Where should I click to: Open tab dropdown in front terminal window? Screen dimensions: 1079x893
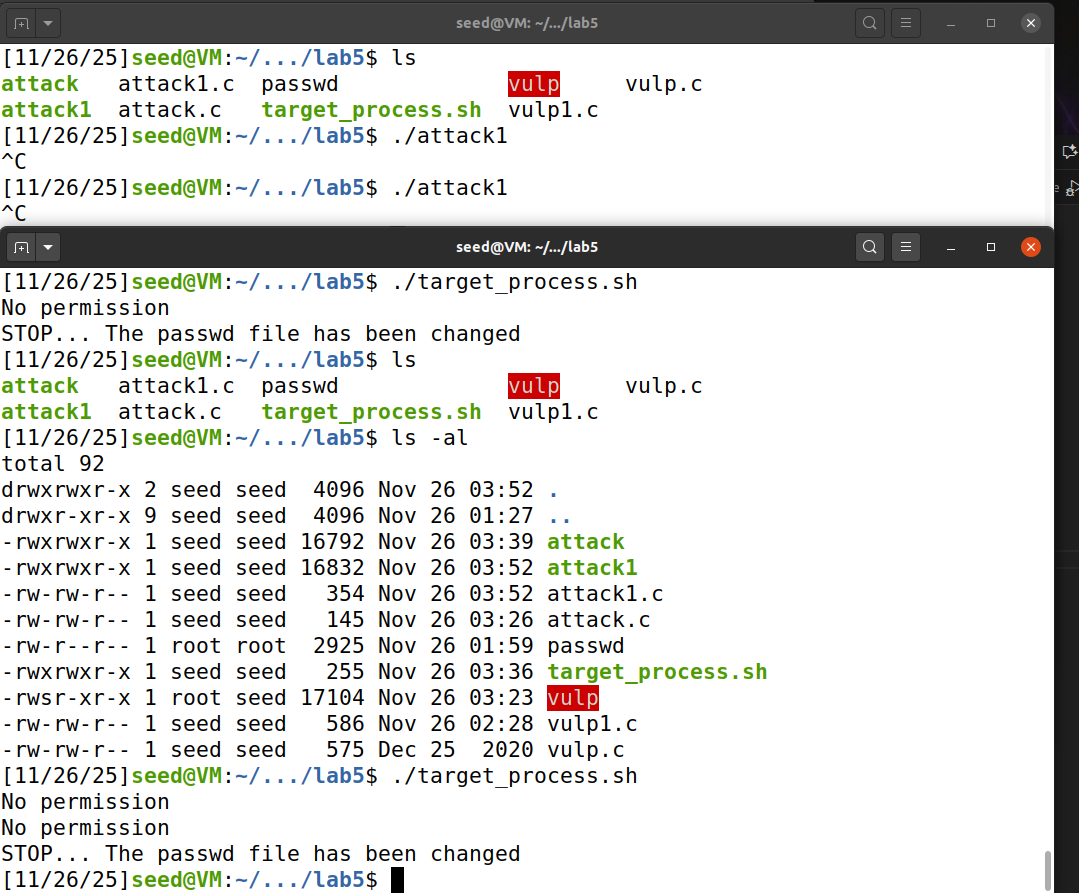pyautogui.click(x=48, y=247)
